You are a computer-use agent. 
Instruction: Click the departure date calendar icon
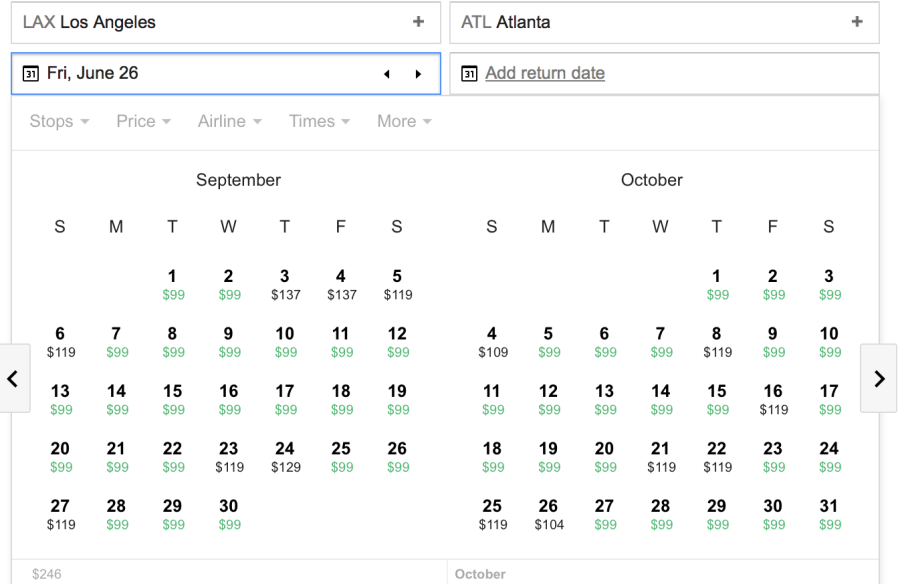coord(31,73)
